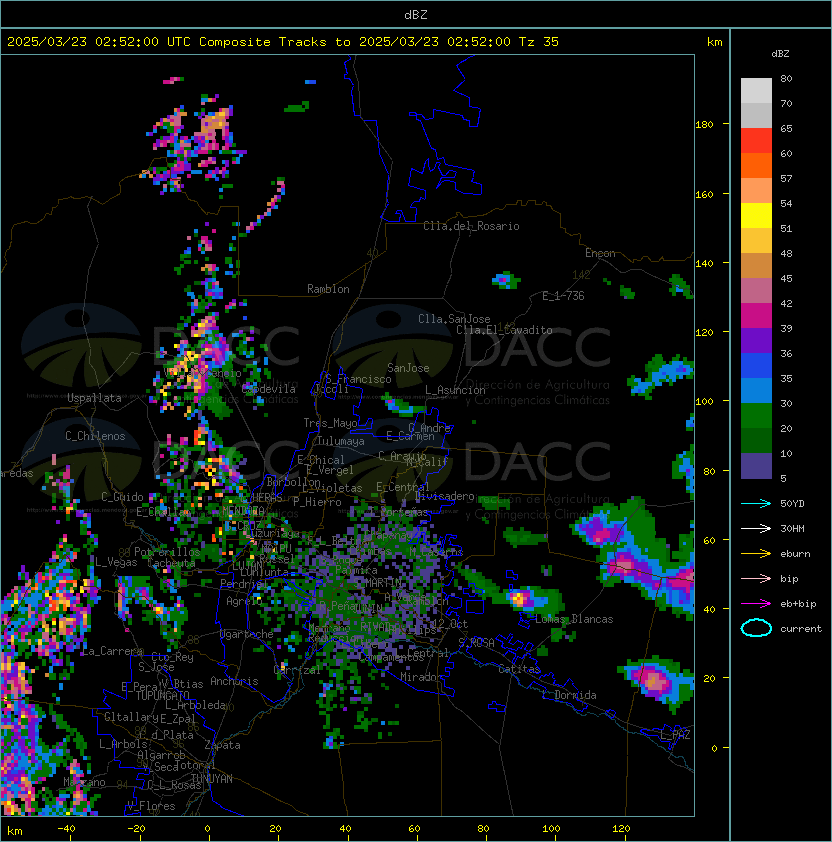Click the 'Tres_Mayo' place label
Screen dimensions: 832x842
pos(330,423)
